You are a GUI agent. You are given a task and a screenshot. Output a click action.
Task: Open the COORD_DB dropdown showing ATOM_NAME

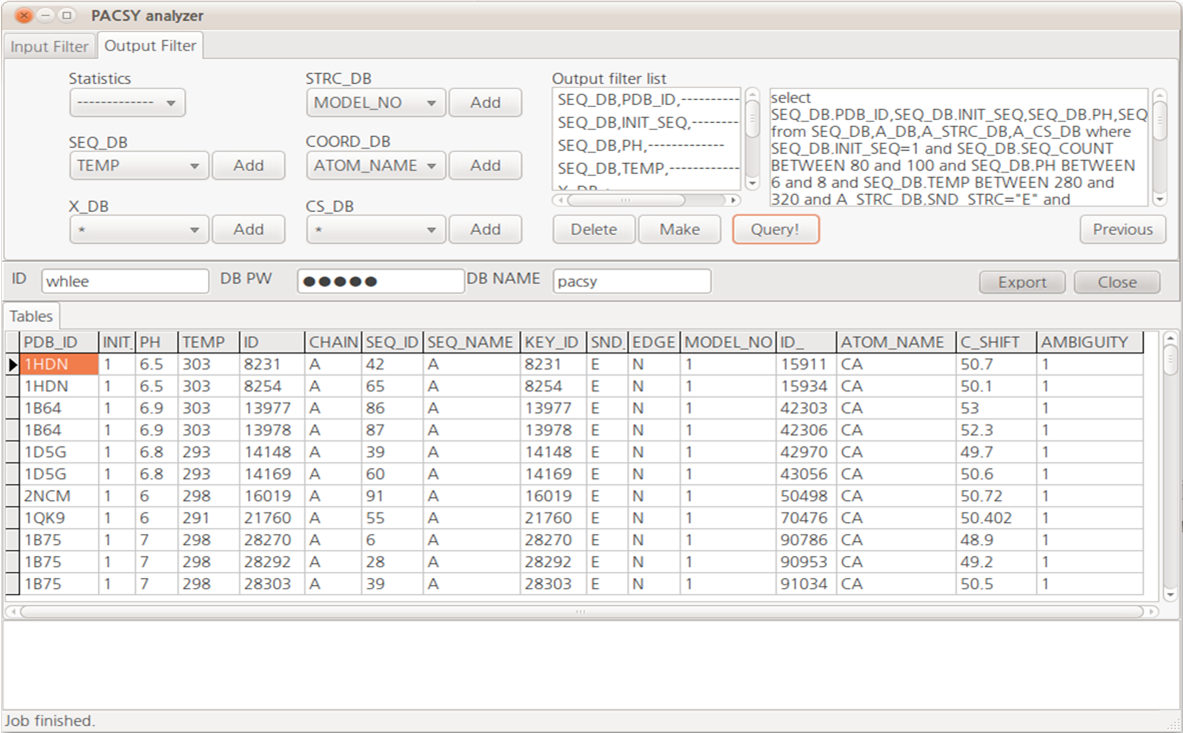pos(375,165)
